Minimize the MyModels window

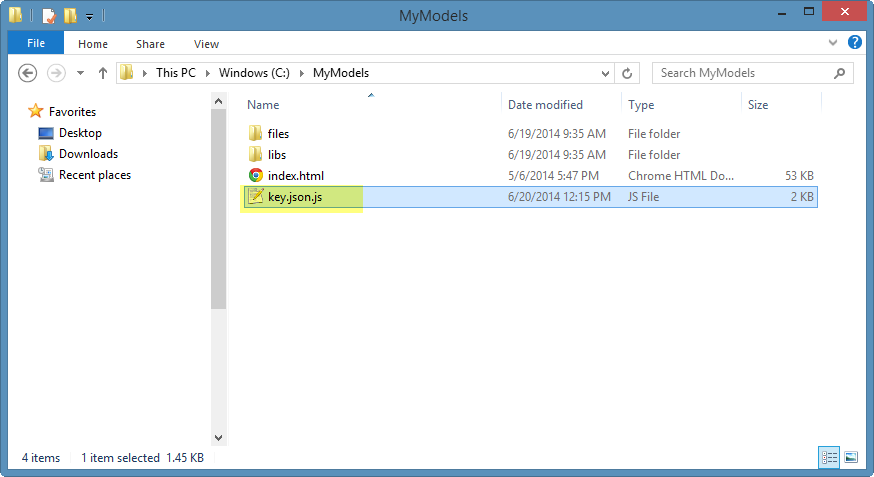click(x=782, y=12)
